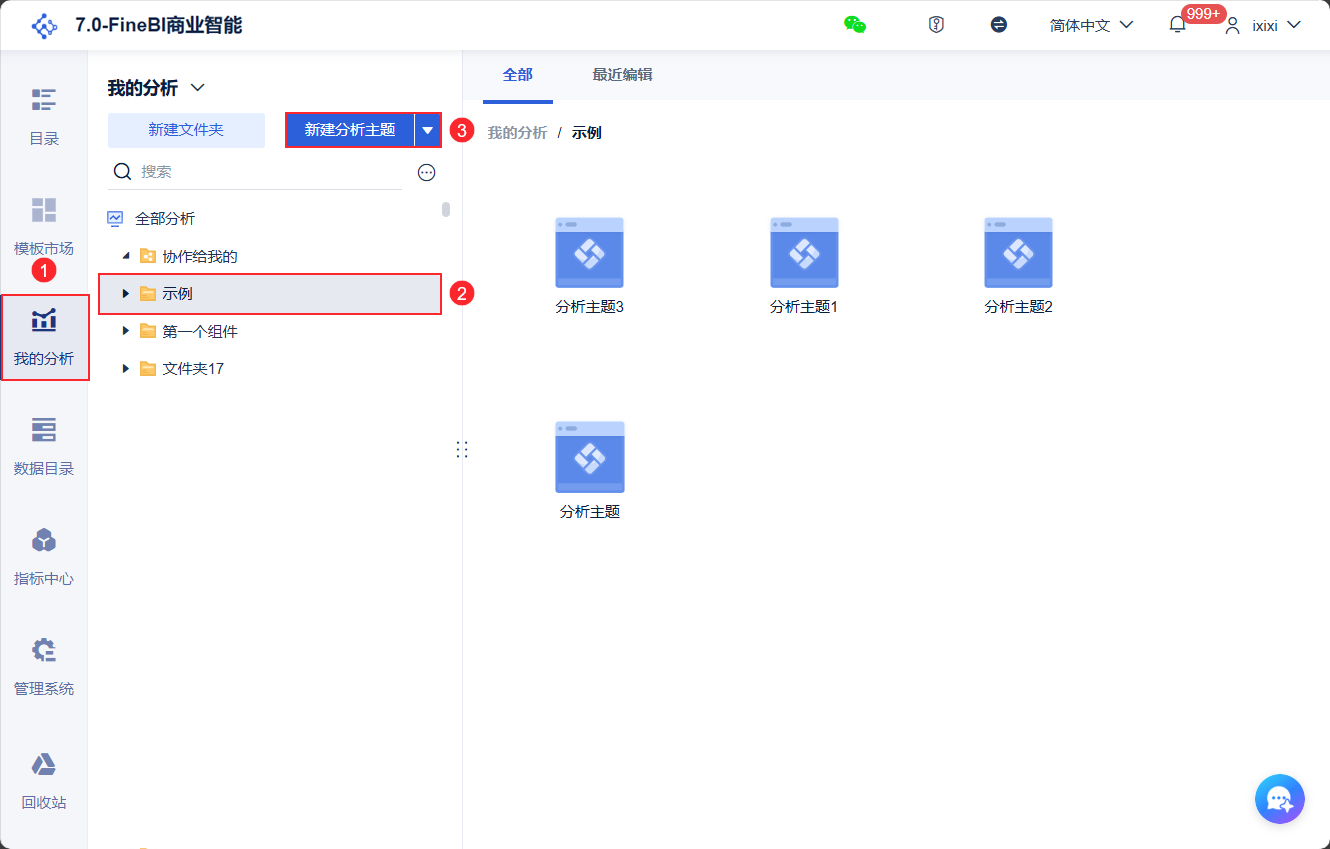This screenshot has width=1330, height=849.
Task: Select 全部分析 tree label
Action: point(165,218)
